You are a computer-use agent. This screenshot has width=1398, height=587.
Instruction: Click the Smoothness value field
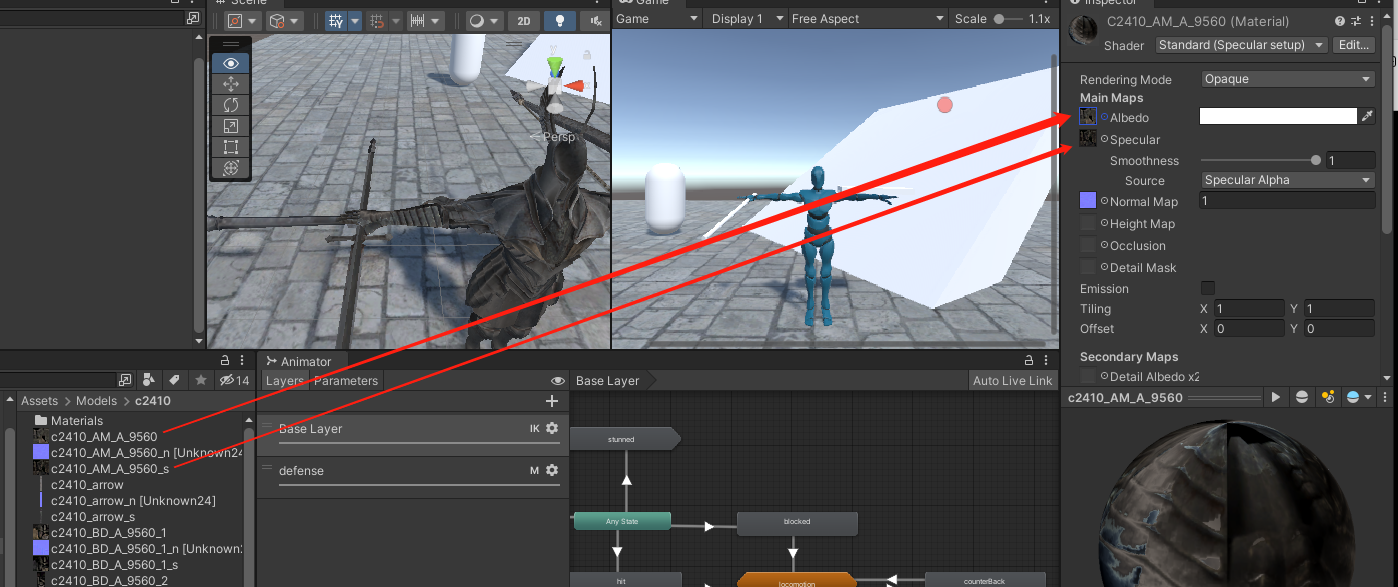tap(1350, 160)
